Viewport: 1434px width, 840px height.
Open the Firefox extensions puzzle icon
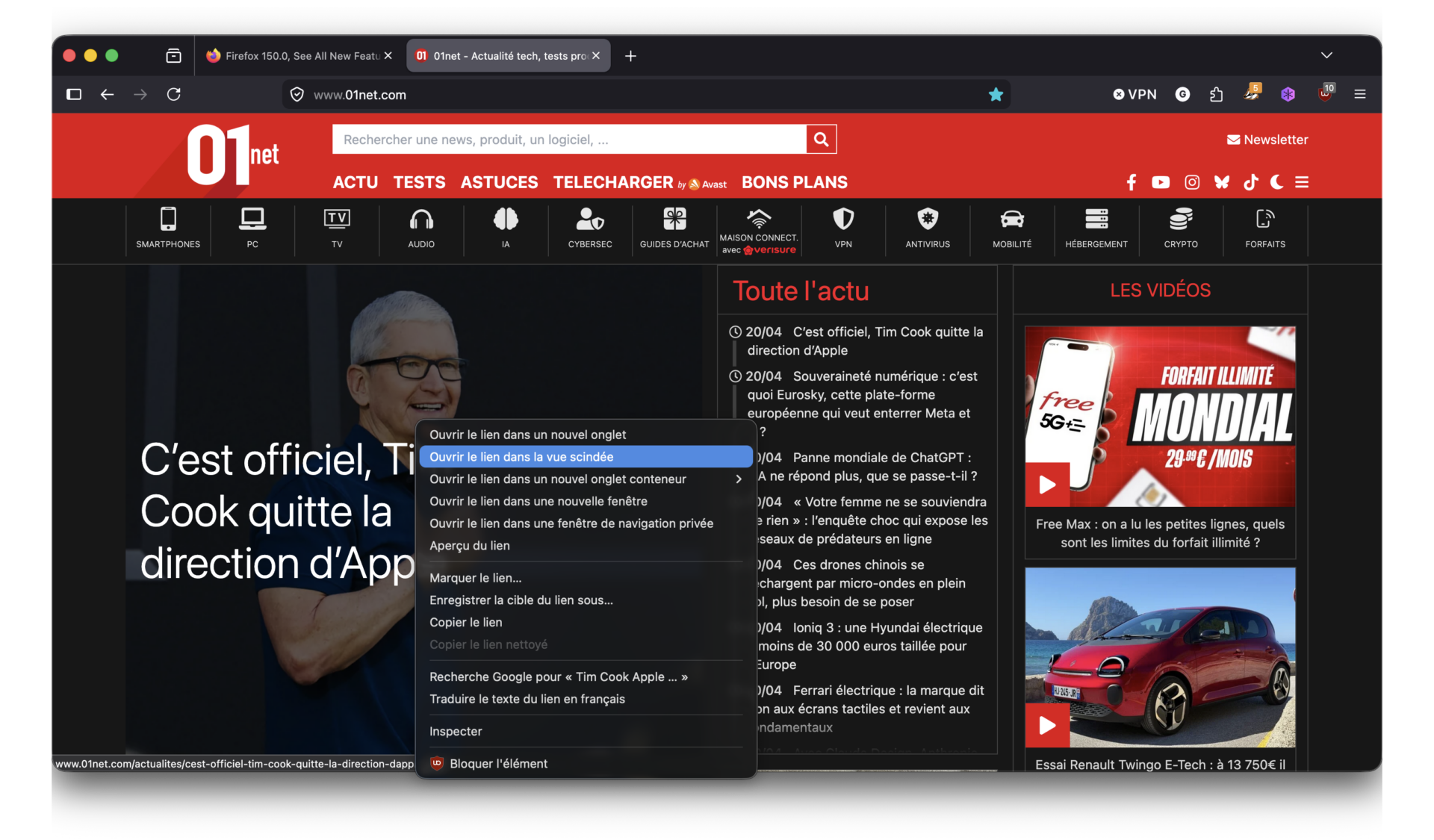1217,94
